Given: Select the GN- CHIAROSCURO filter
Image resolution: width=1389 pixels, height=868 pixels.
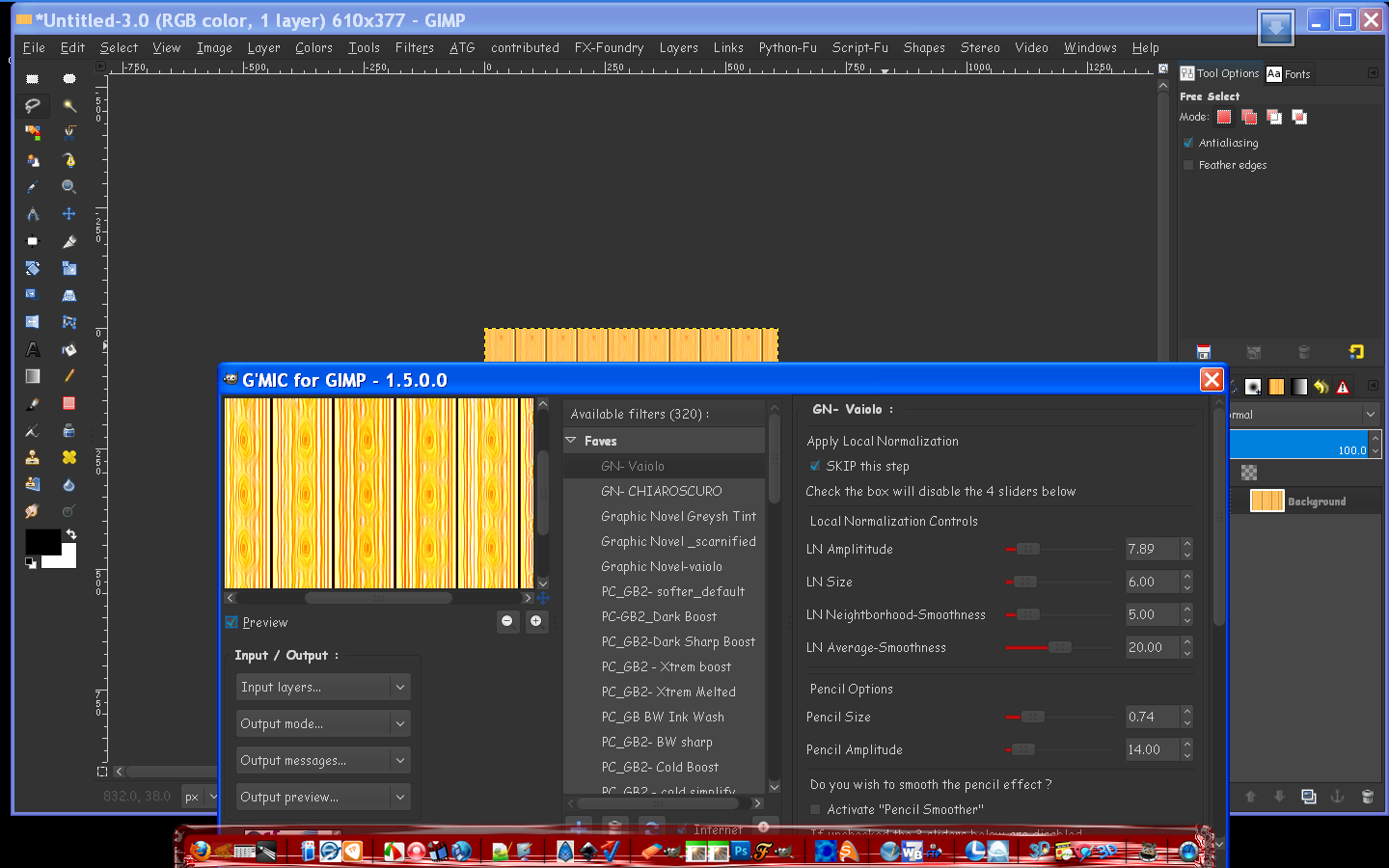Looking at the screenshot, I should tap(662, 491).
